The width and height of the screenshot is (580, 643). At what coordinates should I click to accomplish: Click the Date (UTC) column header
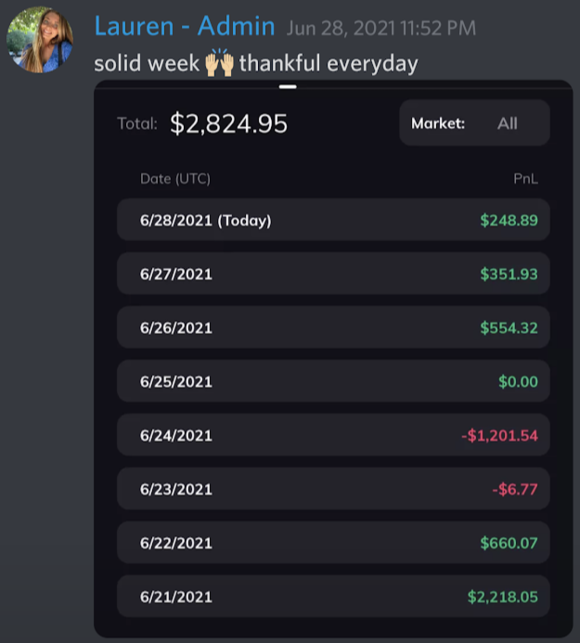pos(175,179)
